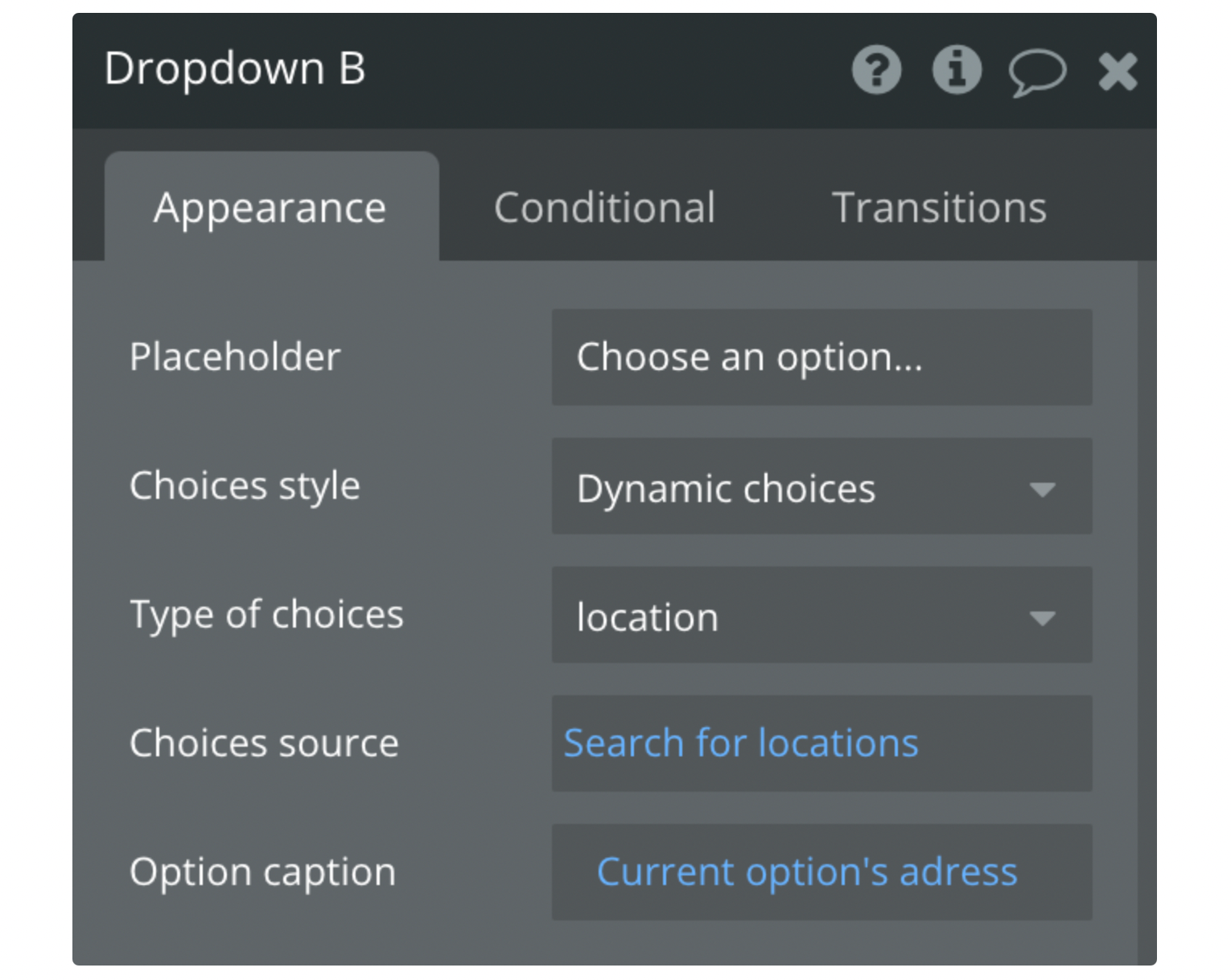Click the Option caption label

[x=262, y=872]
